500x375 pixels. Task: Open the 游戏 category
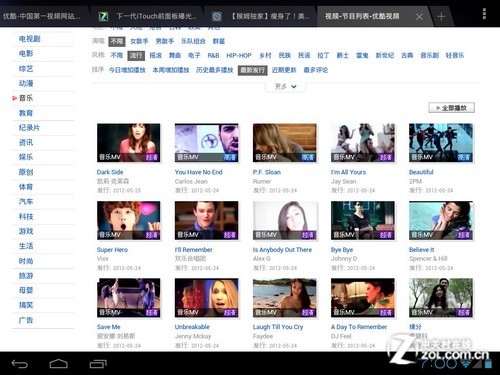click(26, 231)
